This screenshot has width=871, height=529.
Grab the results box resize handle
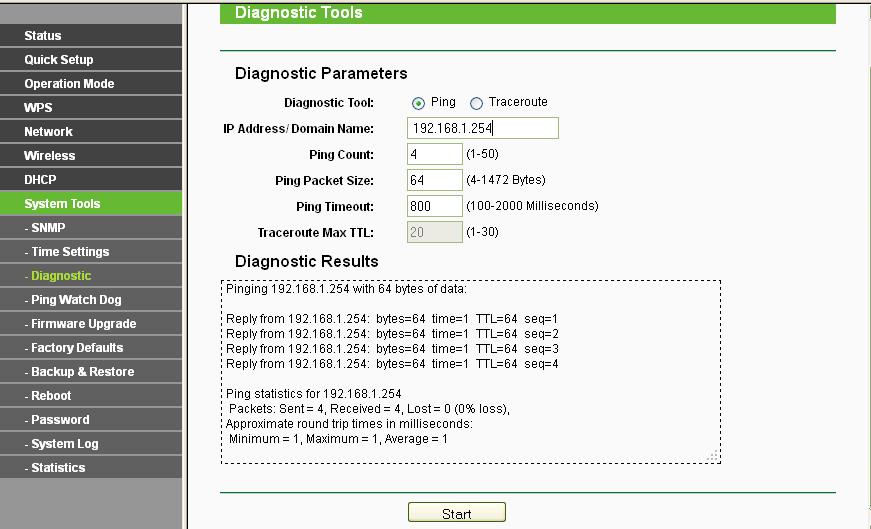[x=713, y=456]
